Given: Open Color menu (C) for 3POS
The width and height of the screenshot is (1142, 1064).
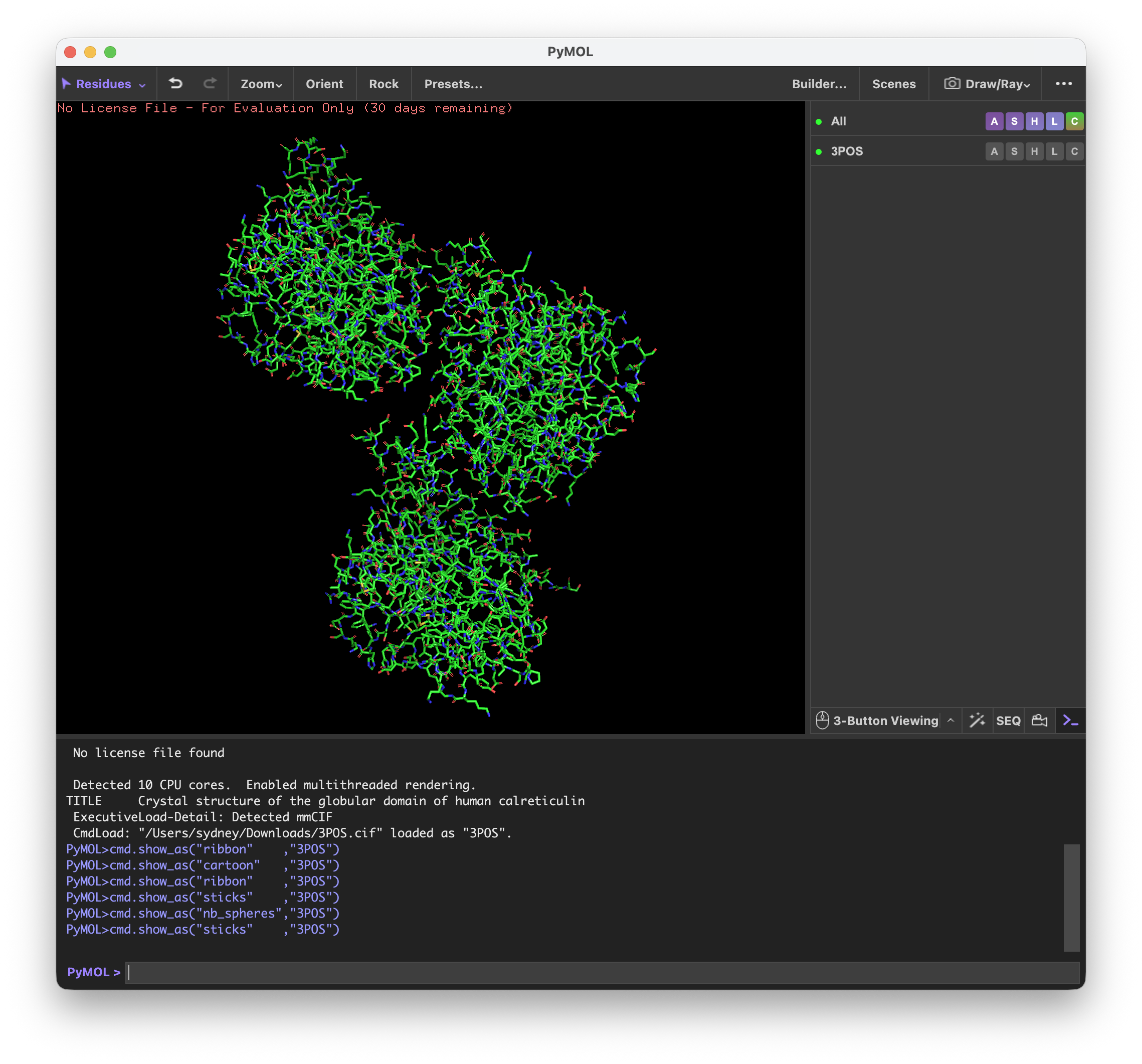Looking at the screenshot, I should [x=1074, y=151].
